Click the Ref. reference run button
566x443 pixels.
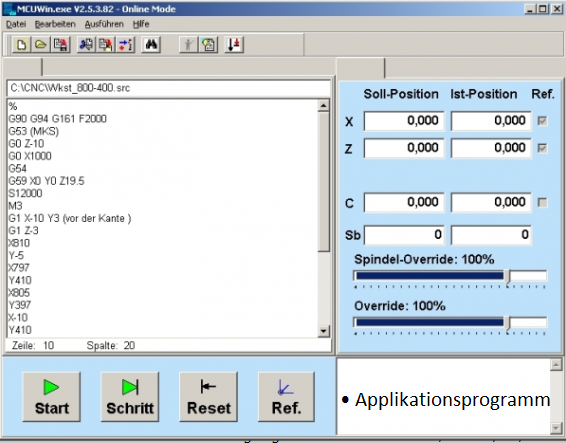tap(286, 397)
